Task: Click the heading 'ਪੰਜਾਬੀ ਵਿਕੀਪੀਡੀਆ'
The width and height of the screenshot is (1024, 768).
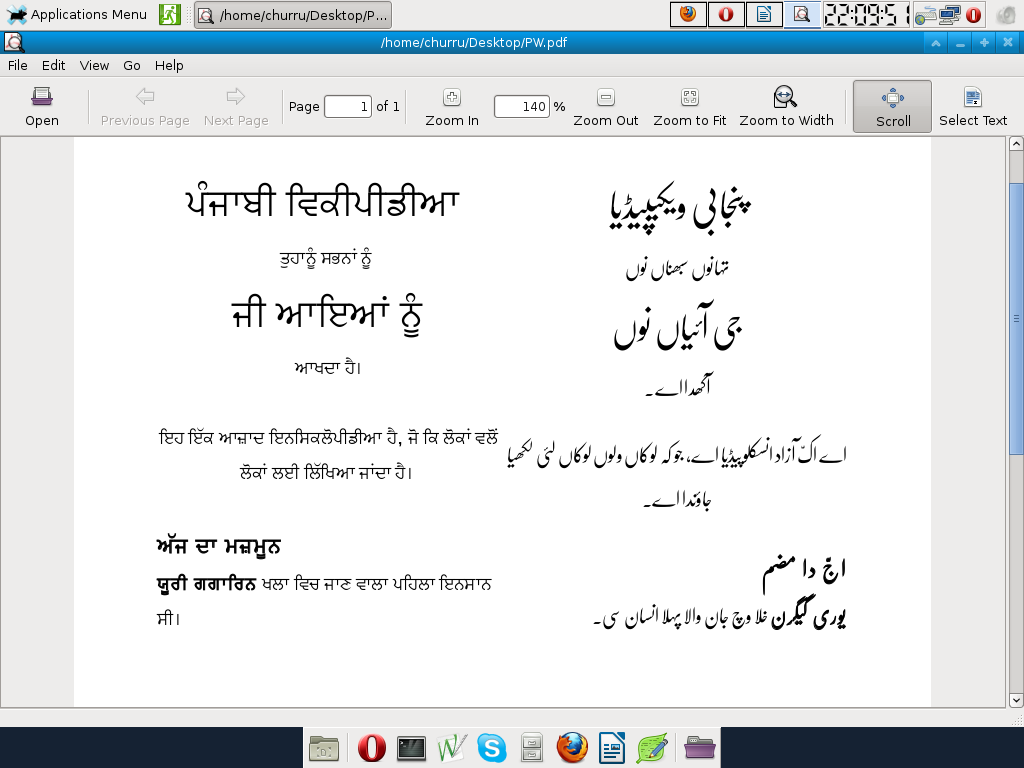Action: [323, 202]
